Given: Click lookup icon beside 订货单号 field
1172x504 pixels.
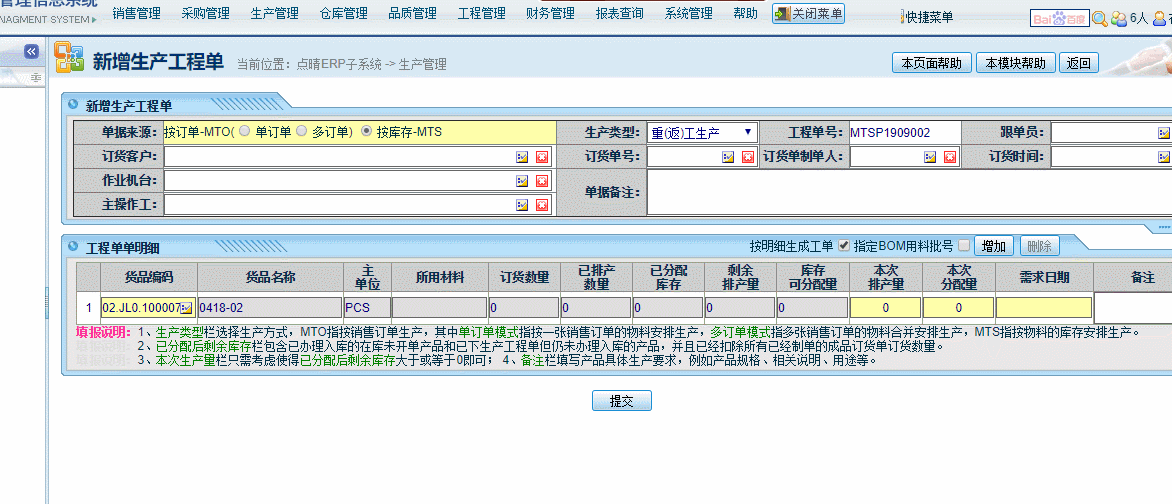Looking at the screenshot, I should point(728,157).
